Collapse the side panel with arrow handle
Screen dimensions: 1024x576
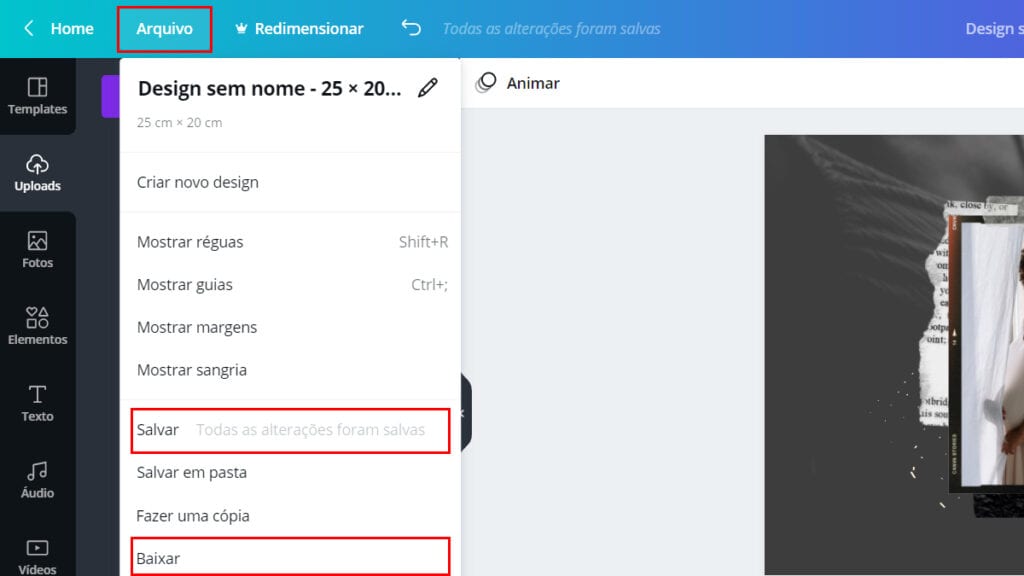466,413
